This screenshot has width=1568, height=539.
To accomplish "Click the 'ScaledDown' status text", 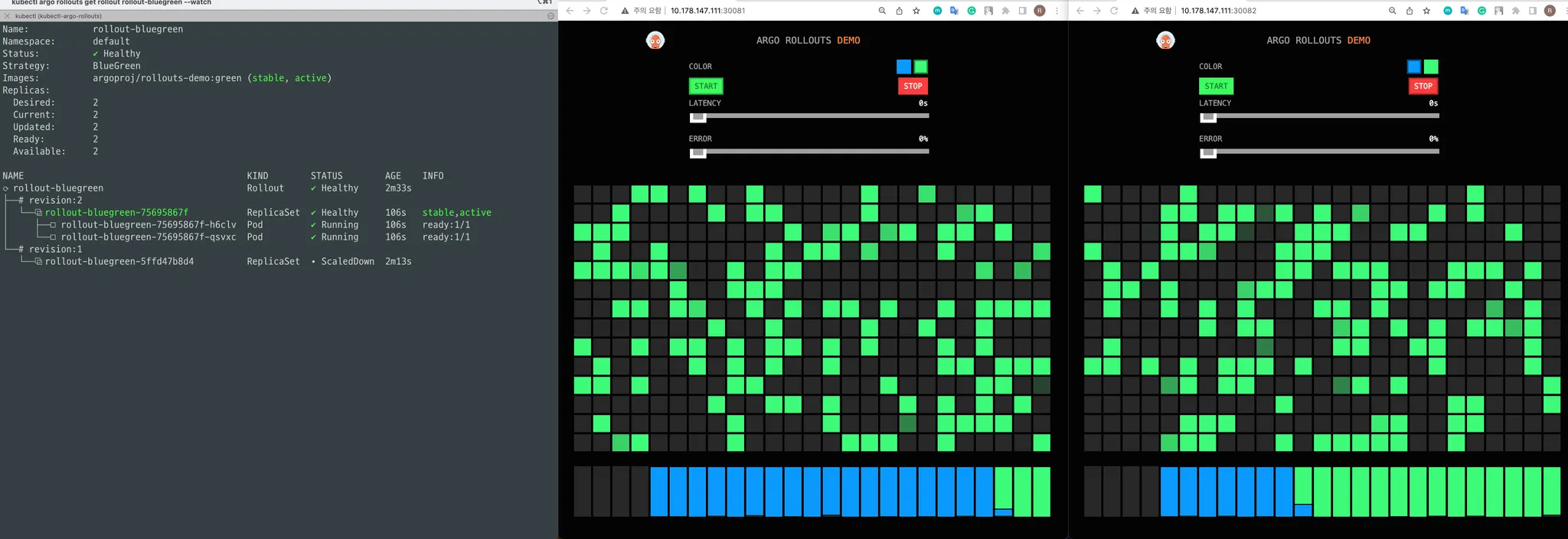I will click(348, 262).
